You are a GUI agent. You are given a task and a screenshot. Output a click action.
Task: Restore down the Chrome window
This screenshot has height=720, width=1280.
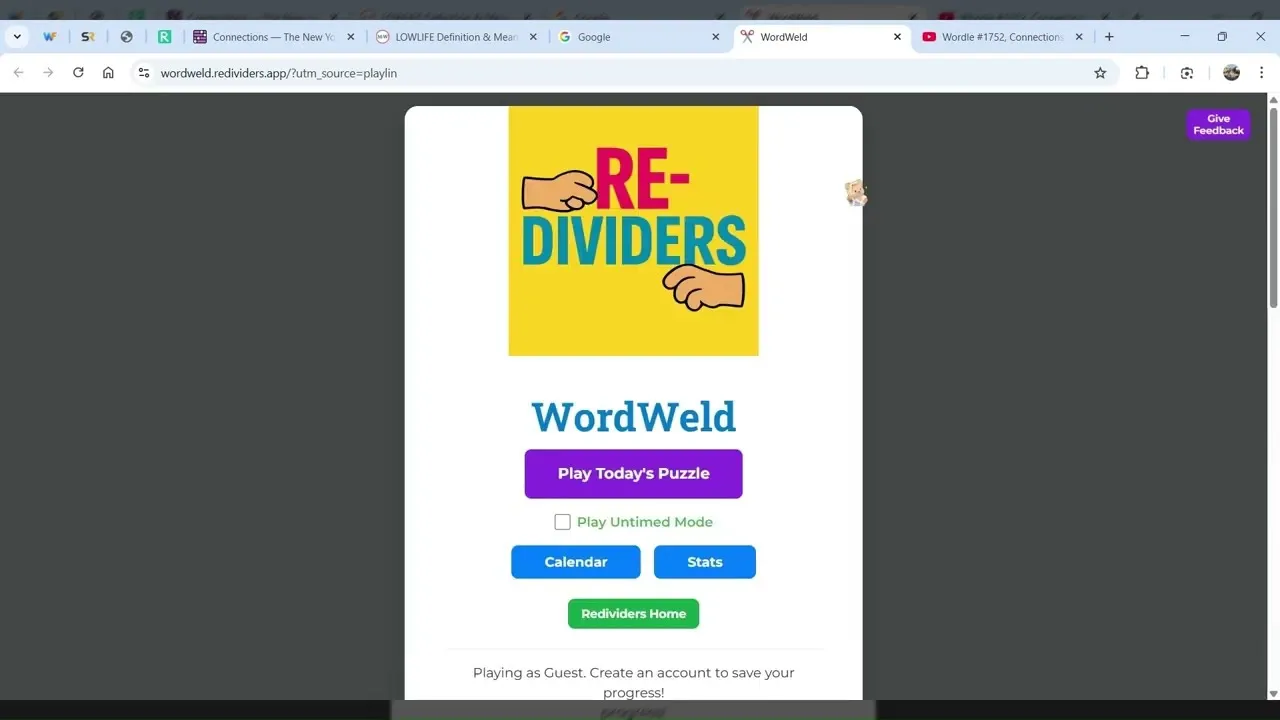pyautogui.click(x=1222, y=37)
